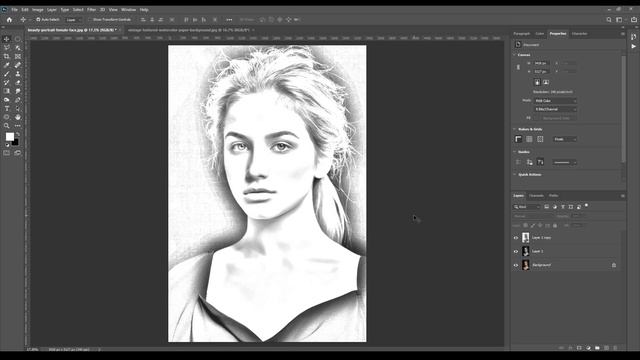
Task: Open the Auto-Select Layer dropdown
Action: (x=73, y=20)
